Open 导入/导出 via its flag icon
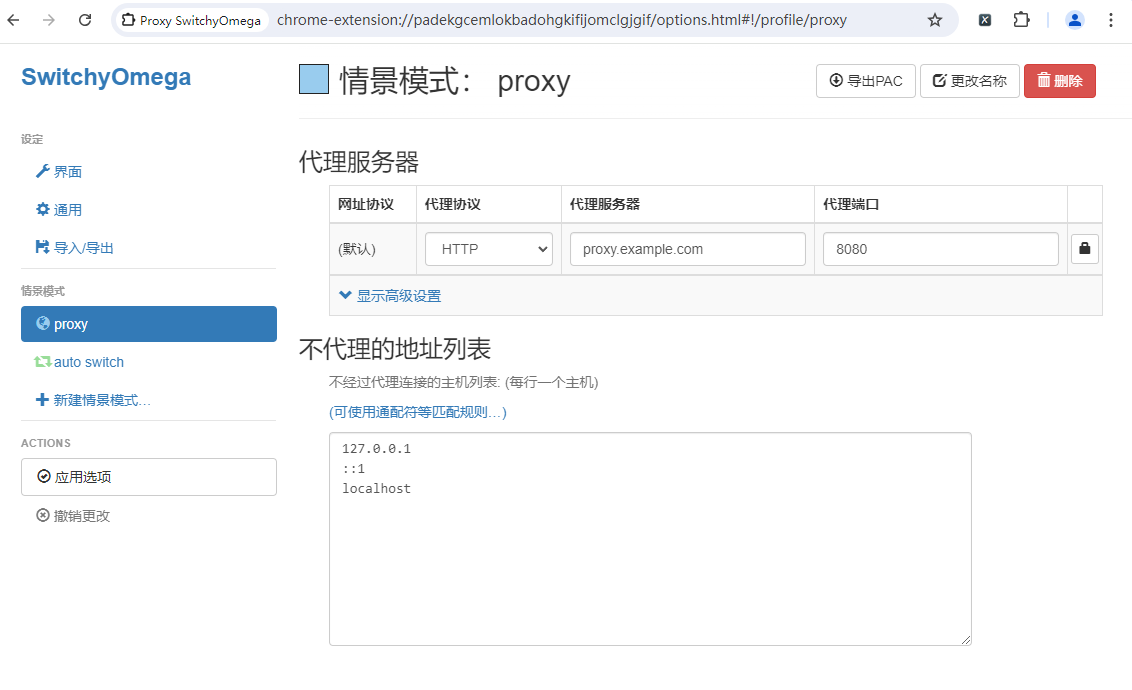Screen dimensions: 1132x690 tap(44, 247)
